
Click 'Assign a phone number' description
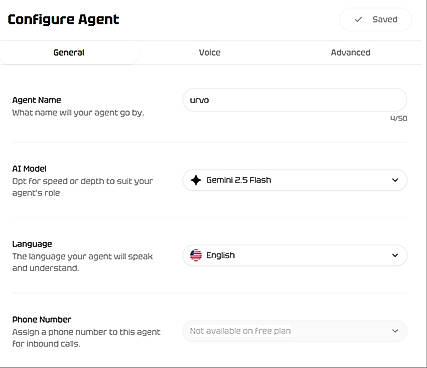86,338
